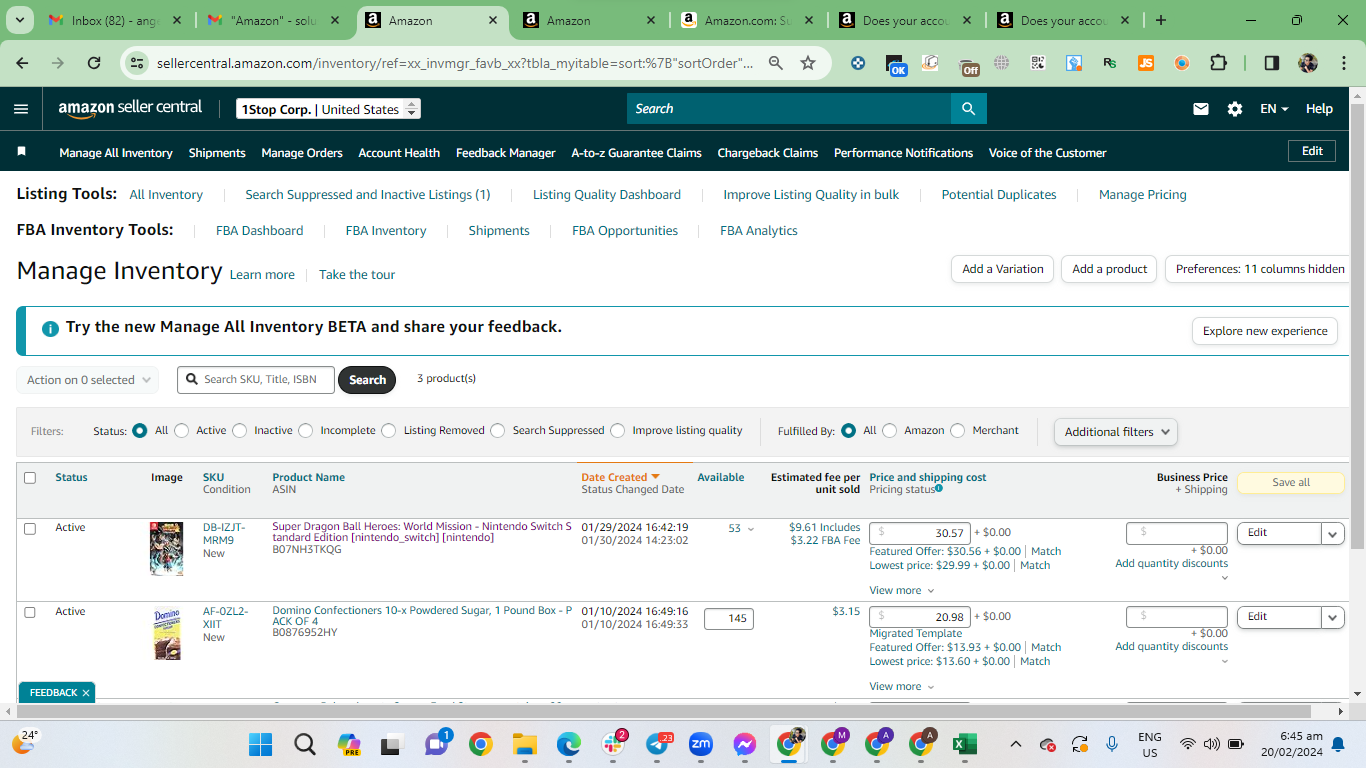The height and width of the screenshot is (768, 1366).
Task: Click the Chrome back arrow
Action: click(x=22, y=63)
